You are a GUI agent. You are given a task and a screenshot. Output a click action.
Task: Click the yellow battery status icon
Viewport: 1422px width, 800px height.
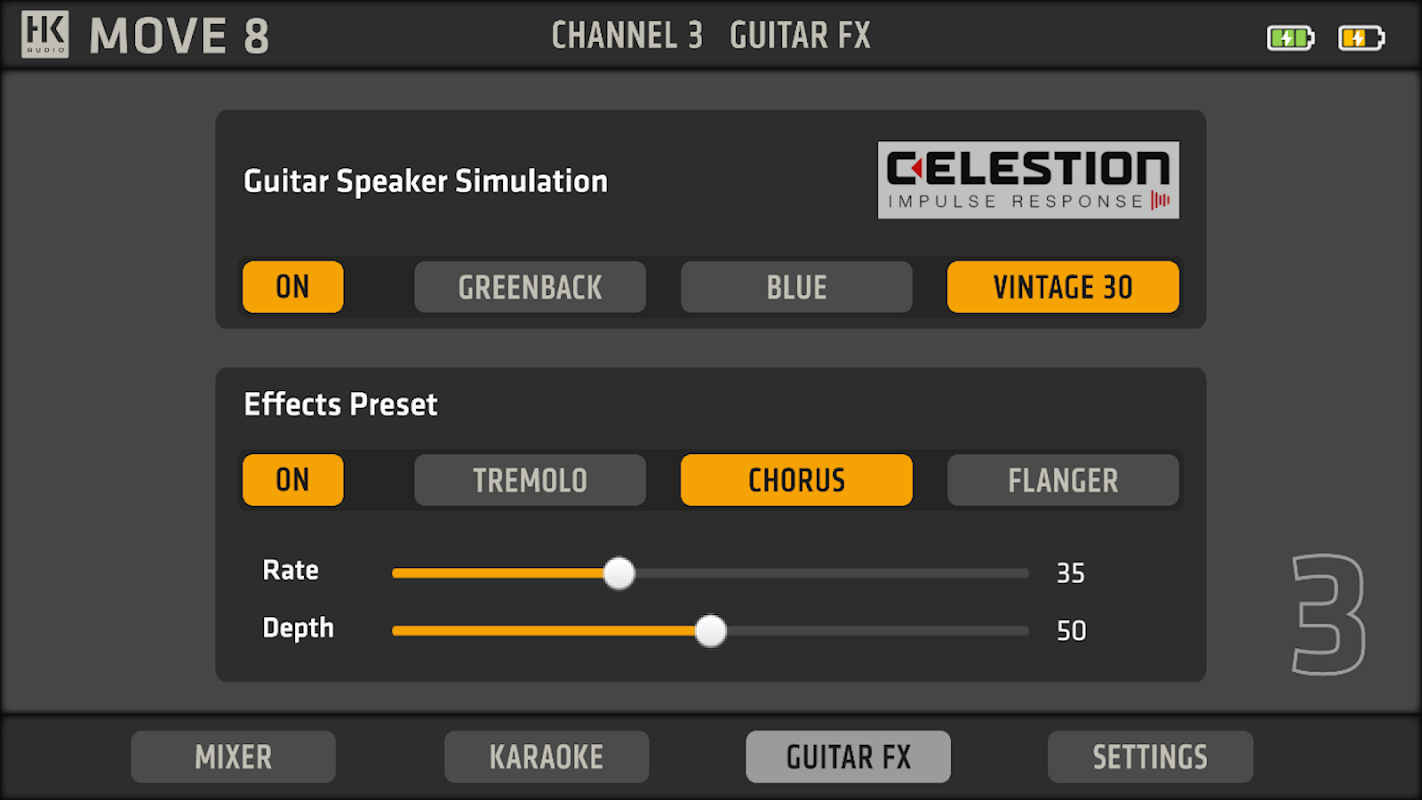pos(1361,39)
